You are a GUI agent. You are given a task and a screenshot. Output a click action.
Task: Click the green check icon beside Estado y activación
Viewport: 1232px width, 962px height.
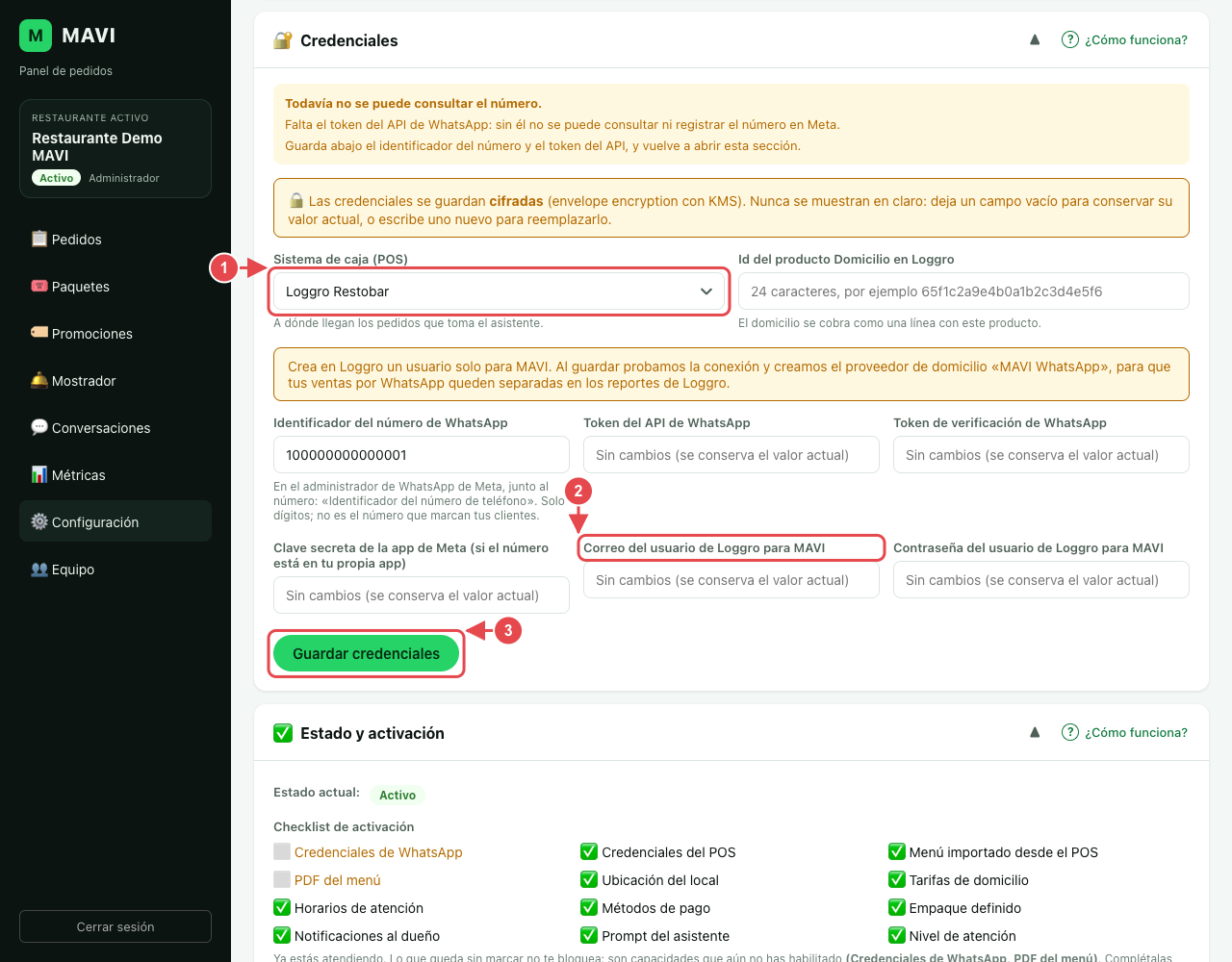coord(283,733)
